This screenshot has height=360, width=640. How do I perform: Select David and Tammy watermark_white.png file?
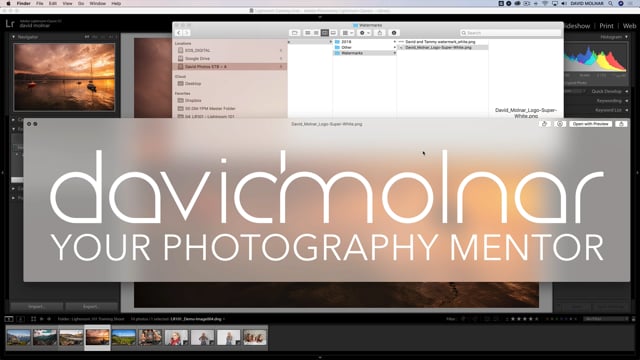pos(440,42)
